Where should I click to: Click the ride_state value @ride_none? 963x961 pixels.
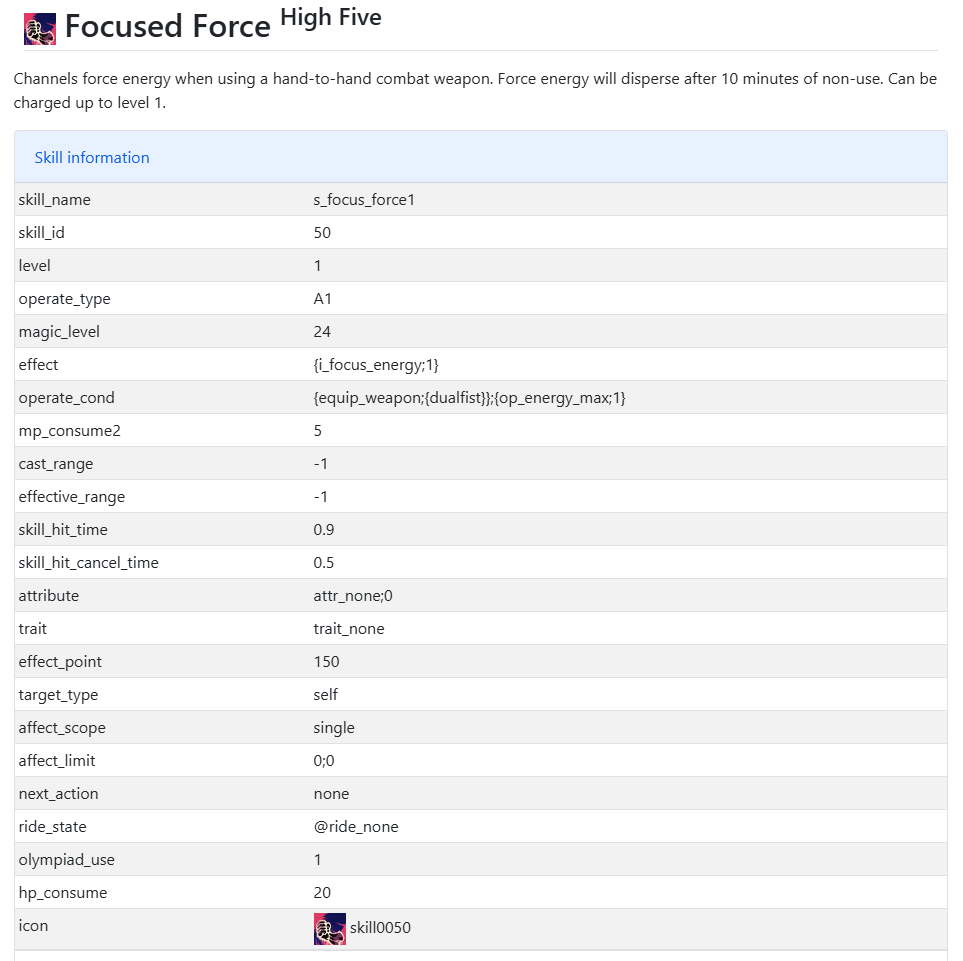pyautogui.click(x=356, y=827)
